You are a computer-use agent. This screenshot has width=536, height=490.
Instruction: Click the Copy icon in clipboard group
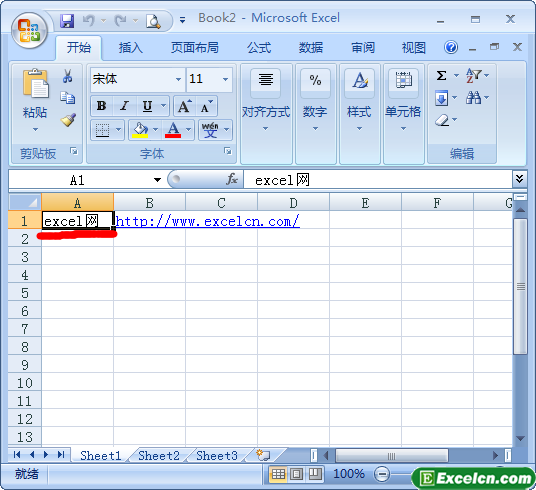(x=68, y=98)
